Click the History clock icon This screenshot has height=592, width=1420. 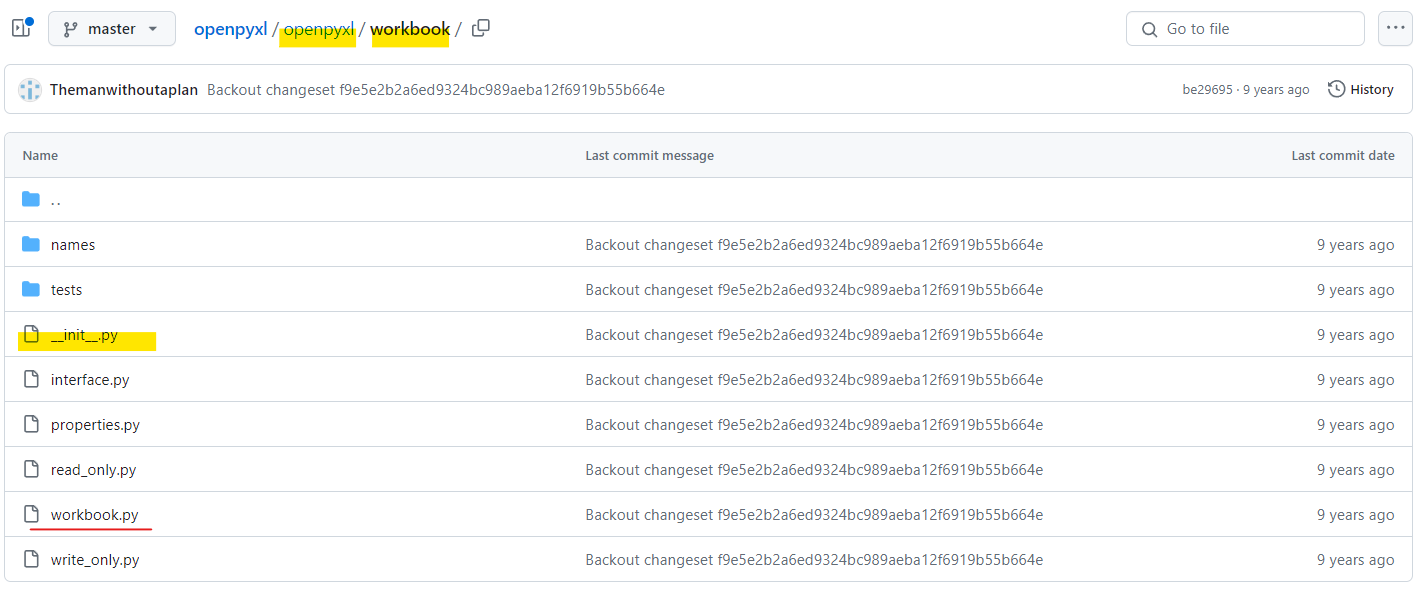pos(1336,89)
